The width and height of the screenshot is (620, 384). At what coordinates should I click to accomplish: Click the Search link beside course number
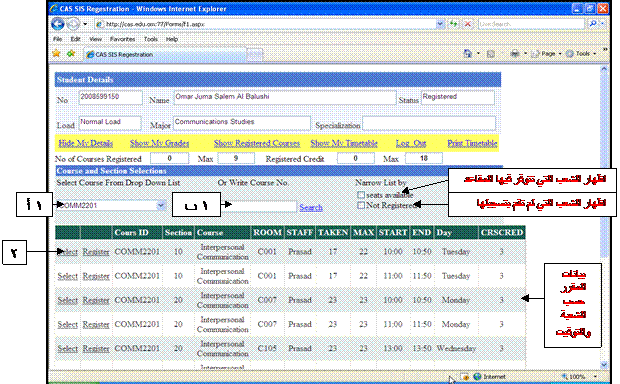(311, 207)
